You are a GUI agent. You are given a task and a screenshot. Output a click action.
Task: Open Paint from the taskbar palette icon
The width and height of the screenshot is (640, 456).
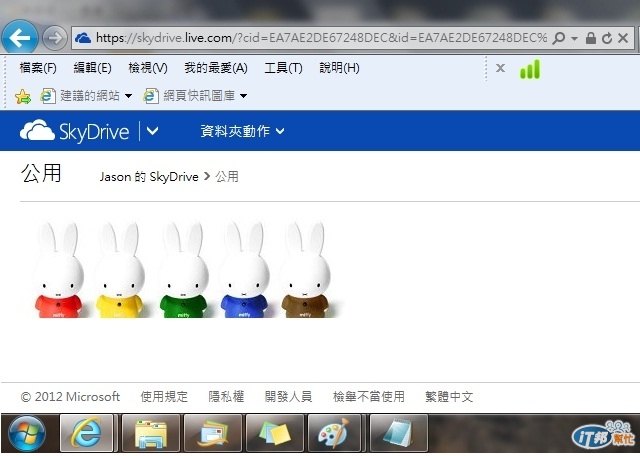[335, 434]
